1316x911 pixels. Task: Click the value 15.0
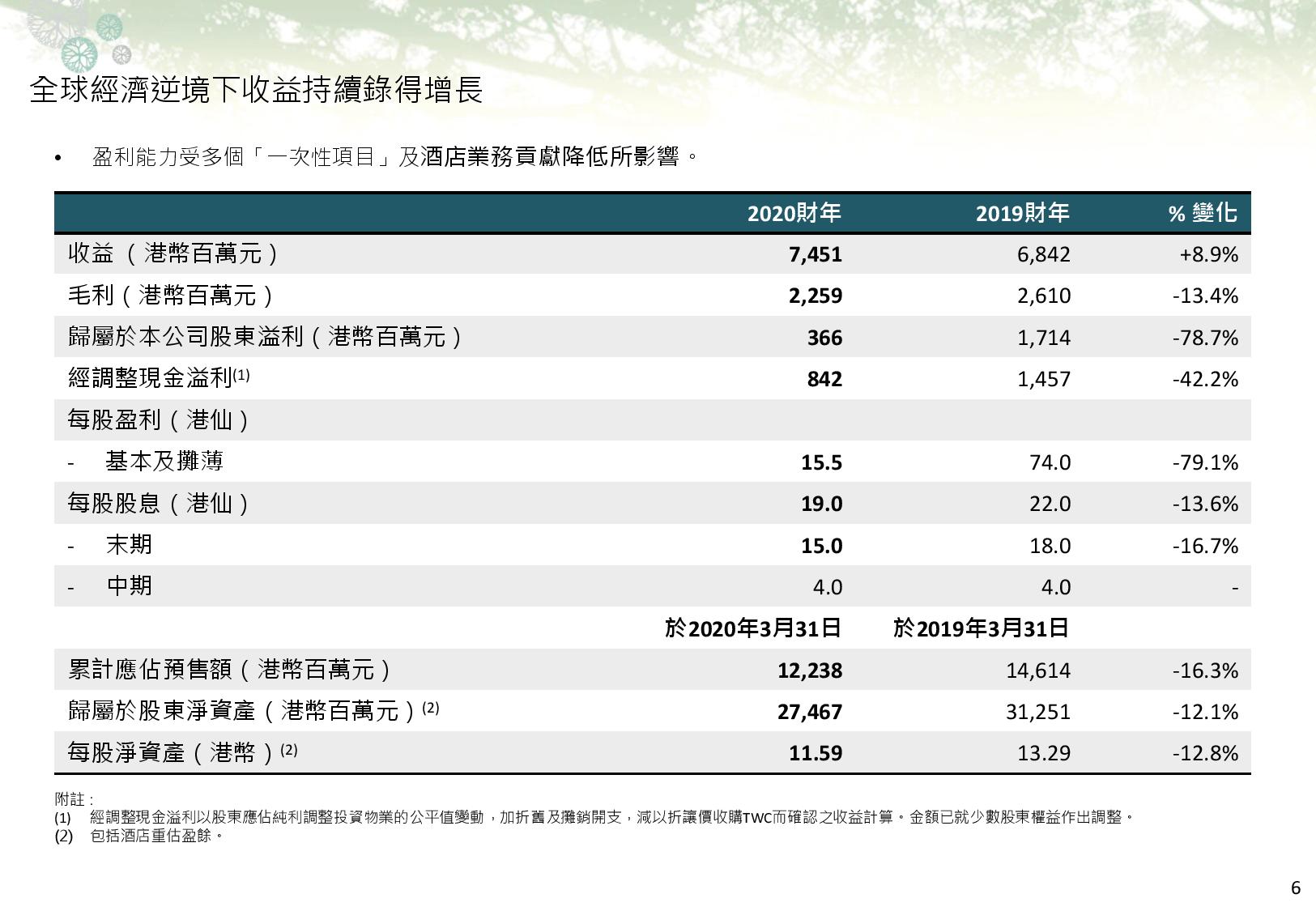(821, 546)
